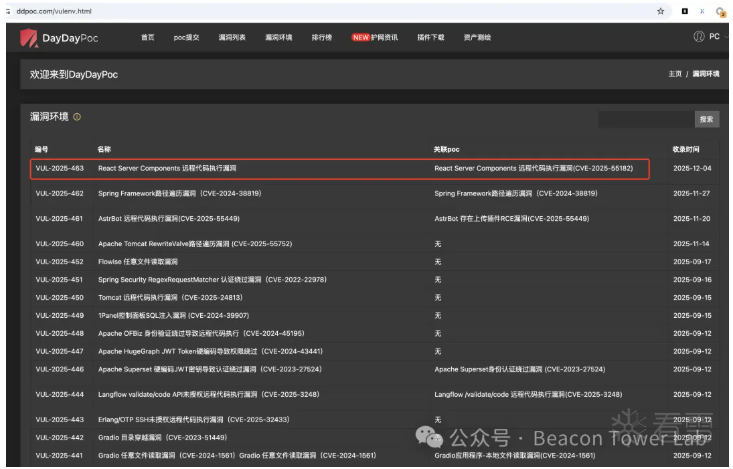Click the 2025-11-14 date cell
Viewport: 733px width, 469px height.
pos(691,244)
